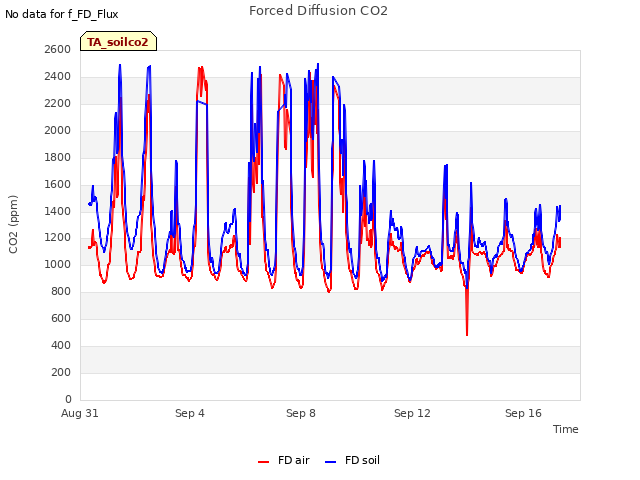Click the blue FD soil legend swatch
Image resolution: width=640 pixels, height=480 pixels.
coord(330,462)
